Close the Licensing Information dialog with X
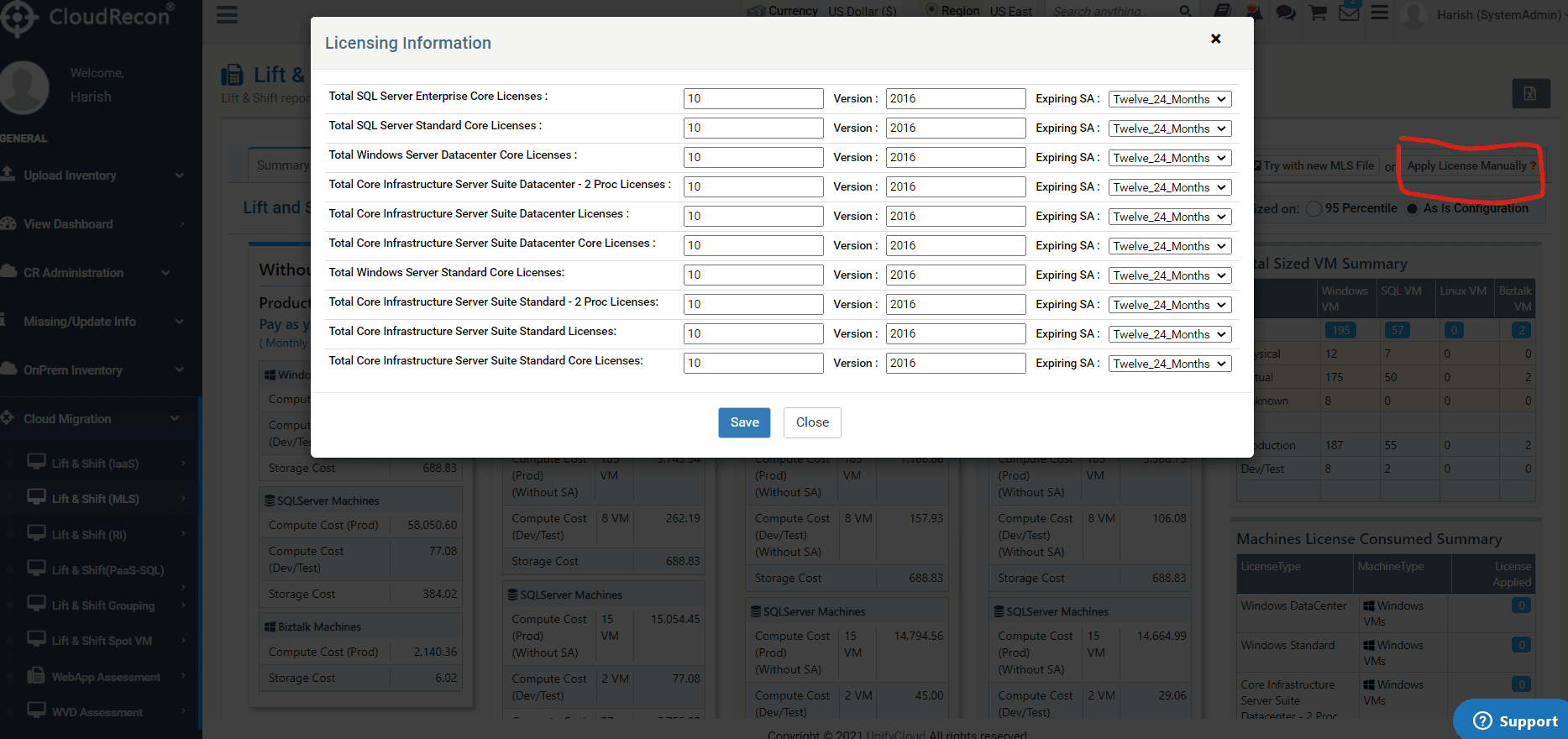 (x=1215, y=39)
